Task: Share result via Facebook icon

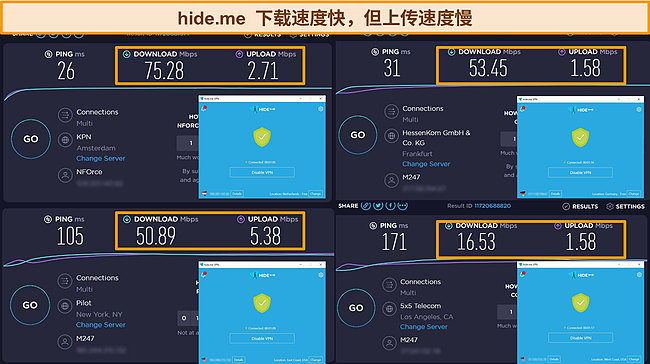Action: (x=390, y=206)
